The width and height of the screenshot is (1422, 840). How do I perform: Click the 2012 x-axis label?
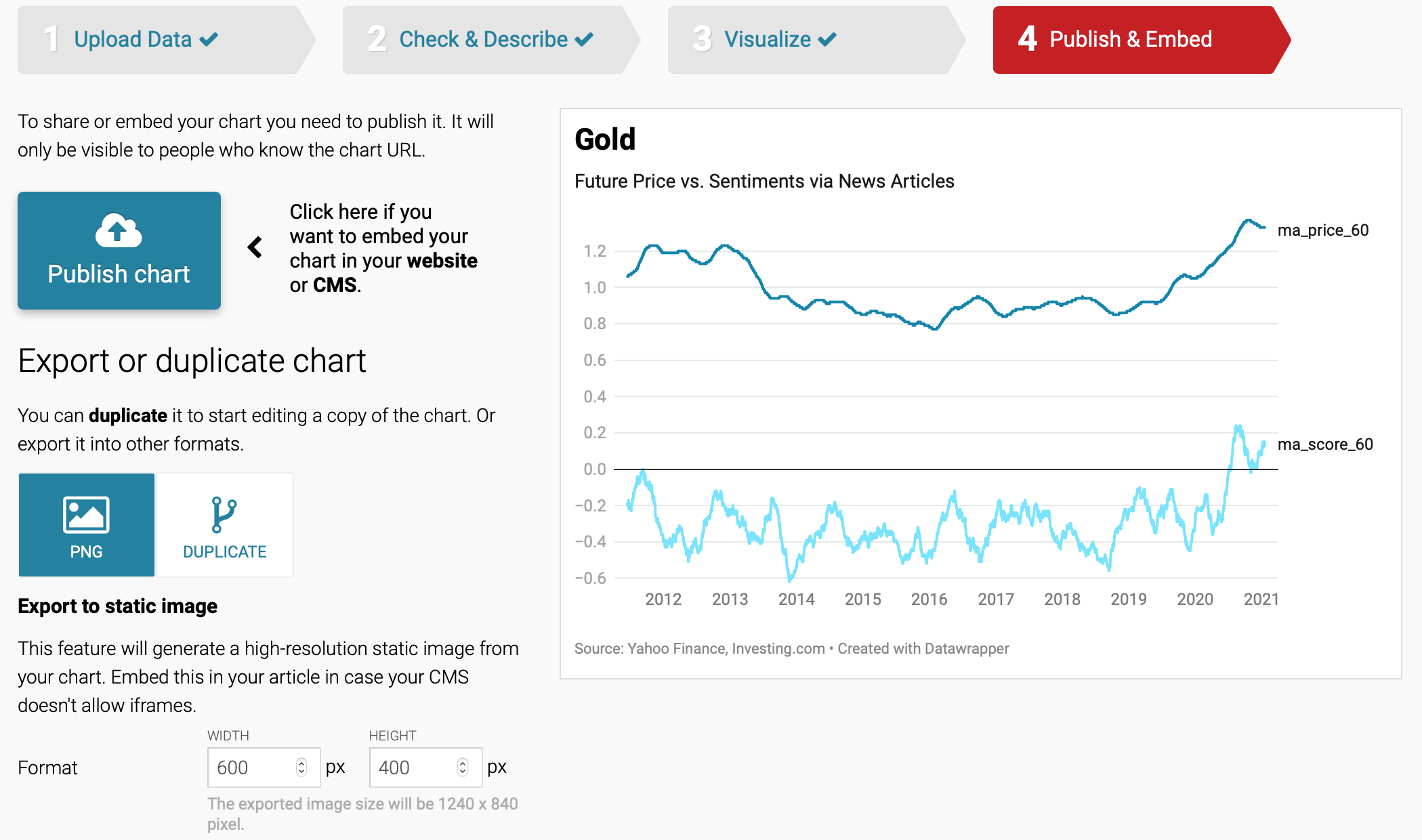click(663, 600)
